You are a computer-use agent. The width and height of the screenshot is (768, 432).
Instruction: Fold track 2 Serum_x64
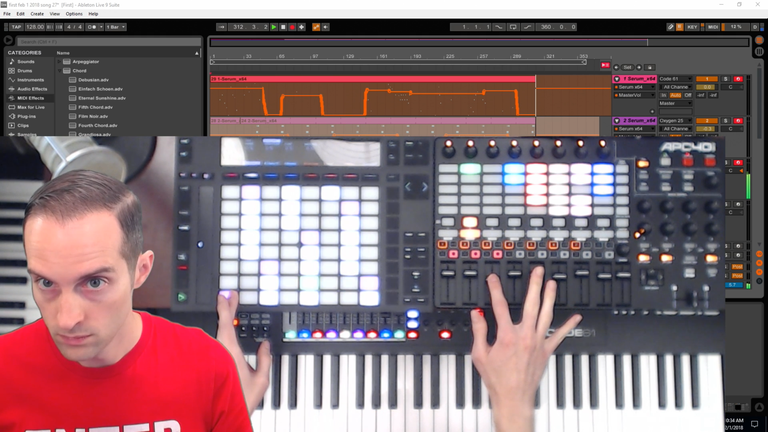(x=617, y=120)
